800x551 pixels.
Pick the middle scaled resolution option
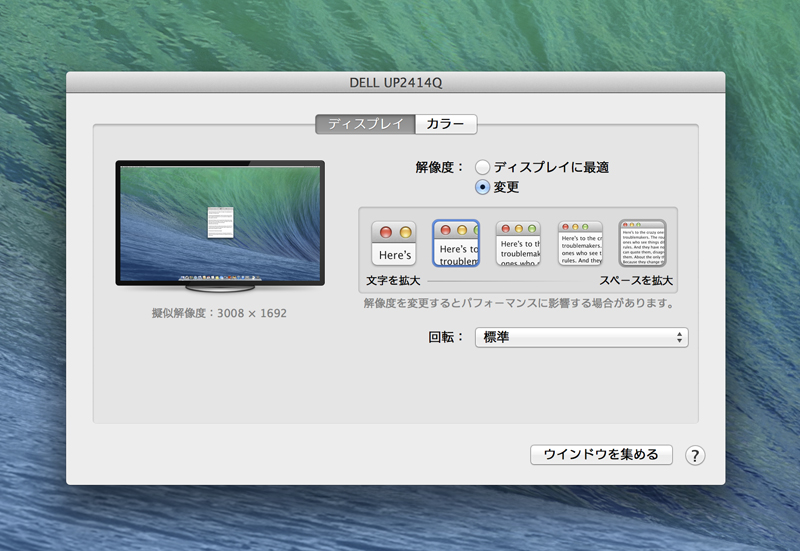[518, 243]
